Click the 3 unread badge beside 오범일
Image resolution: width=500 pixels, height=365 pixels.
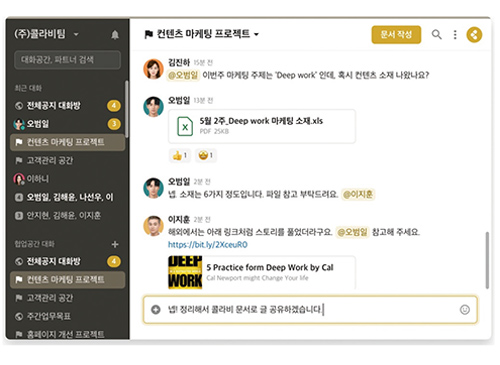pos(114,124)
